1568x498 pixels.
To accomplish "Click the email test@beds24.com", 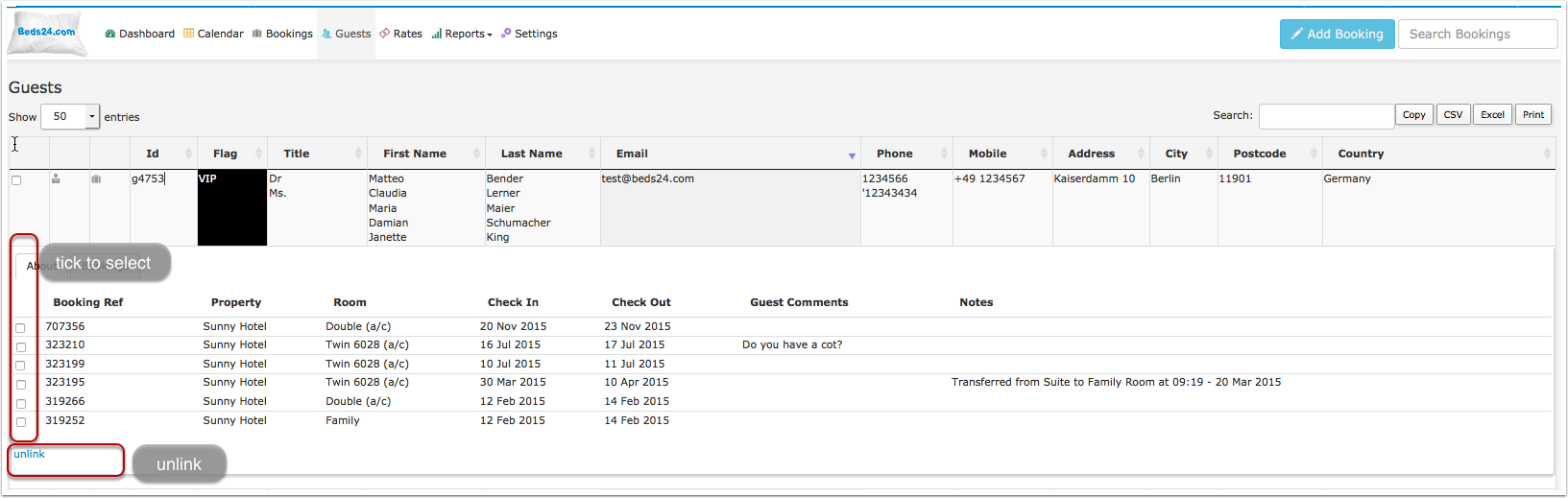I will click(648, 178).
